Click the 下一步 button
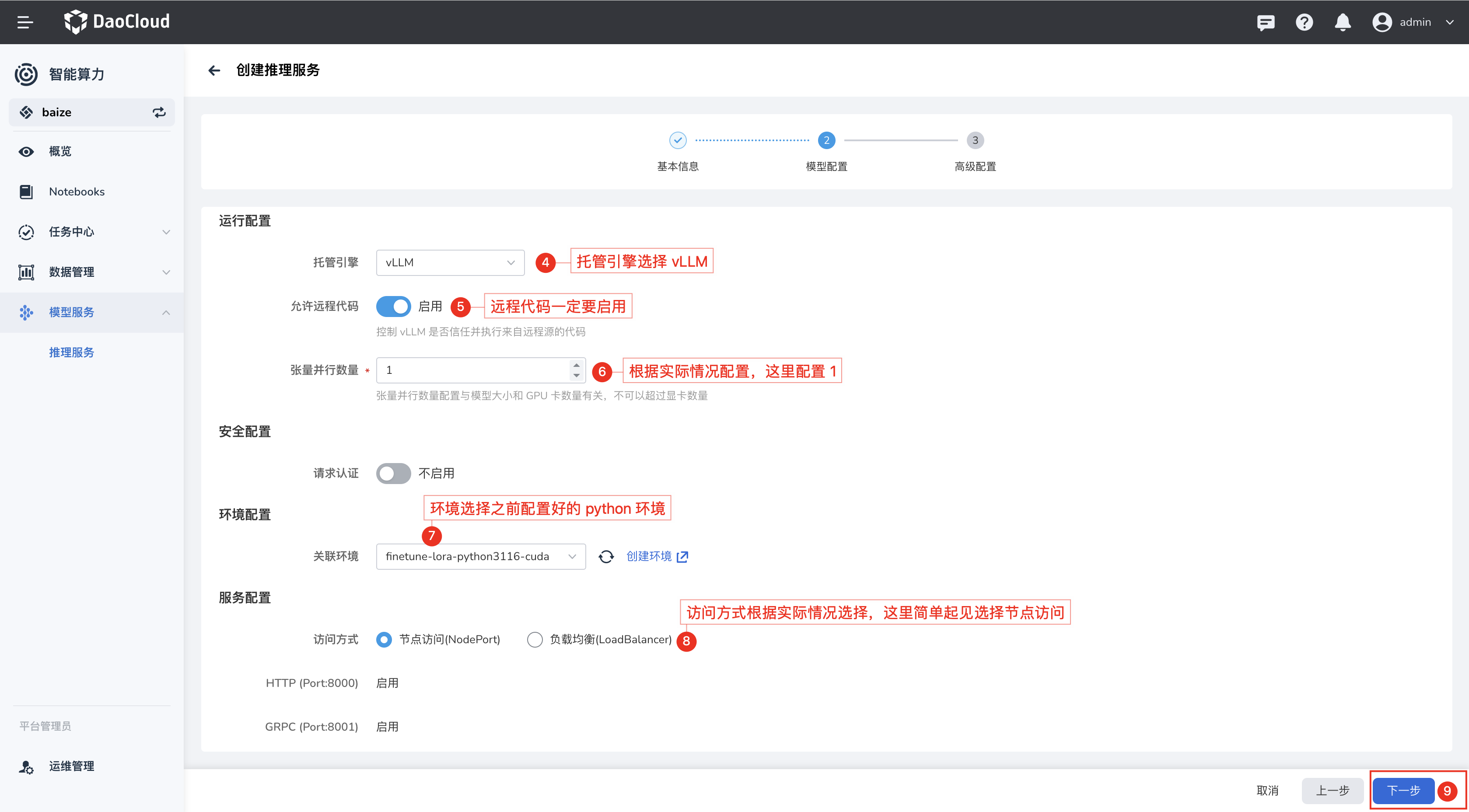 [x=1403, y=790]
